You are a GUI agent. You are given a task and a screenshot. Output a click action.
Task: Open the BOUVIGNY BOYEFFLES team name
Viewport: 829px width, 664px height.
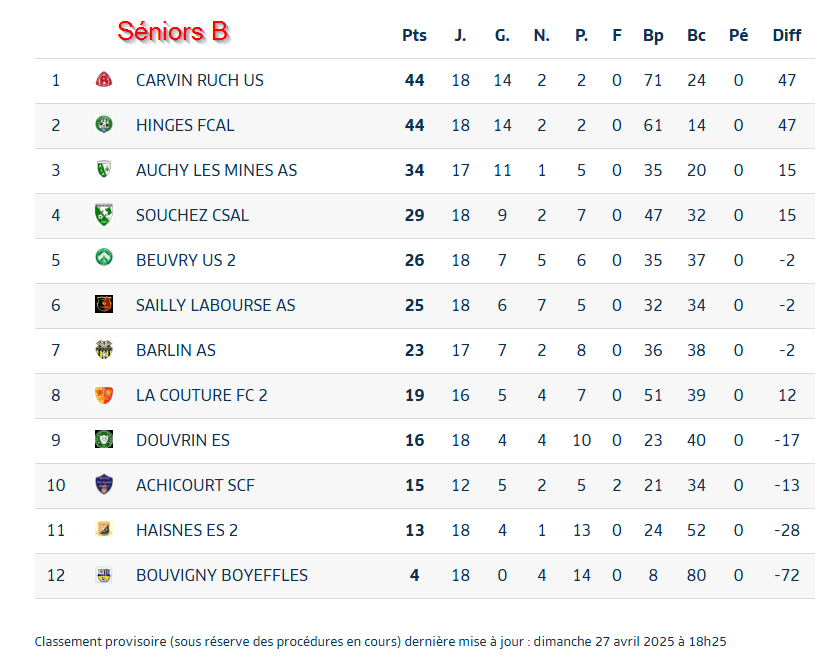222,575
